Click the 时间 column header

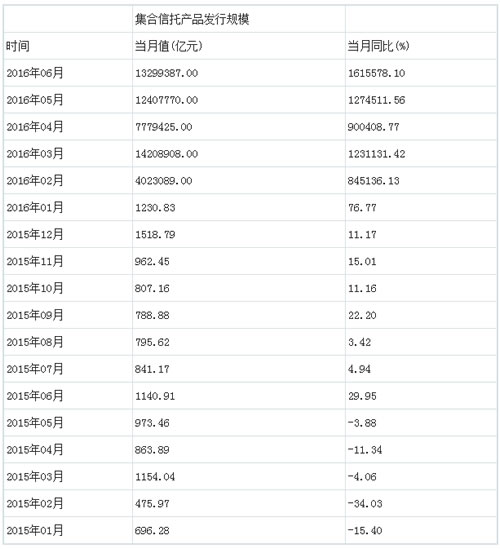[18, 46]
